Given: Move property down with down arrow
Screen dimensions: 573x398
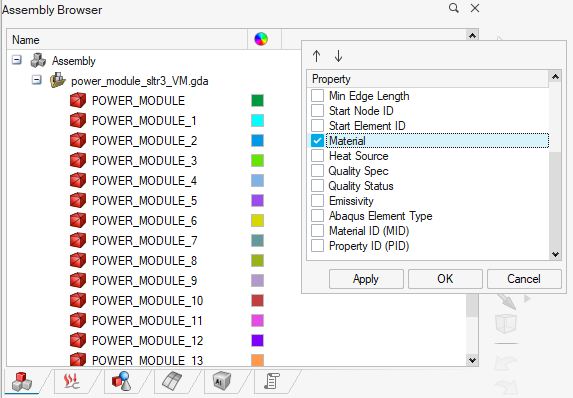Looking at the screenshot, I should pyautogui.click(x=338, y=56).
